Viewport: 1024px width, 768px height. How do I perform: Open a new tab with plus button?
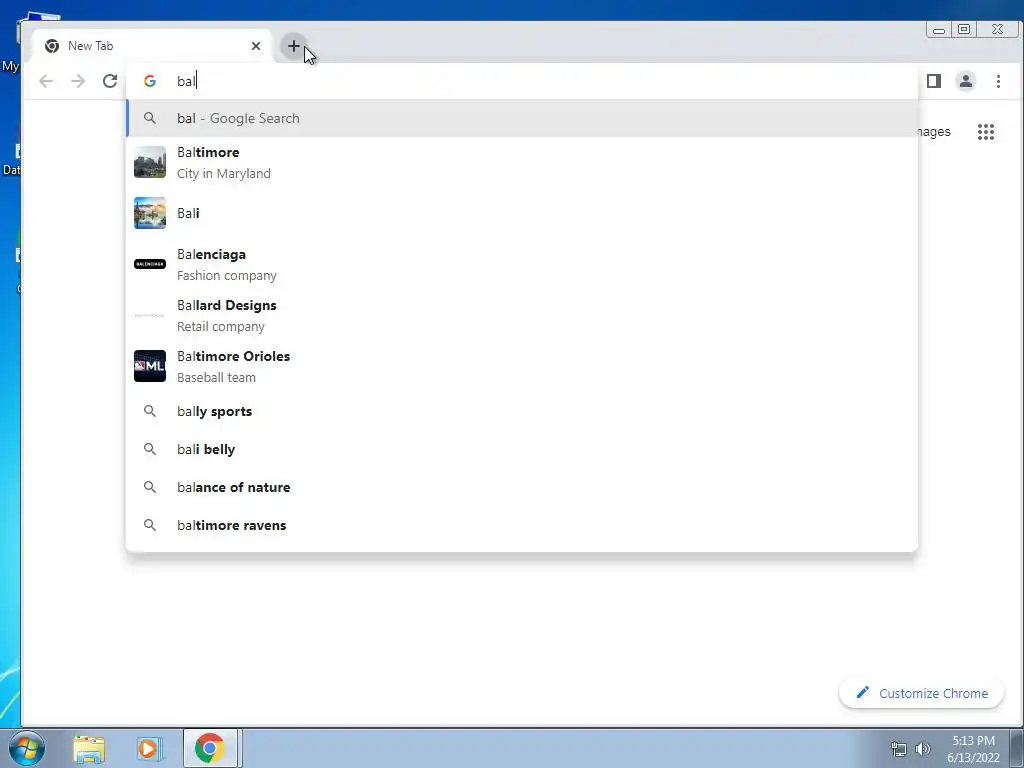click(293, 46)
